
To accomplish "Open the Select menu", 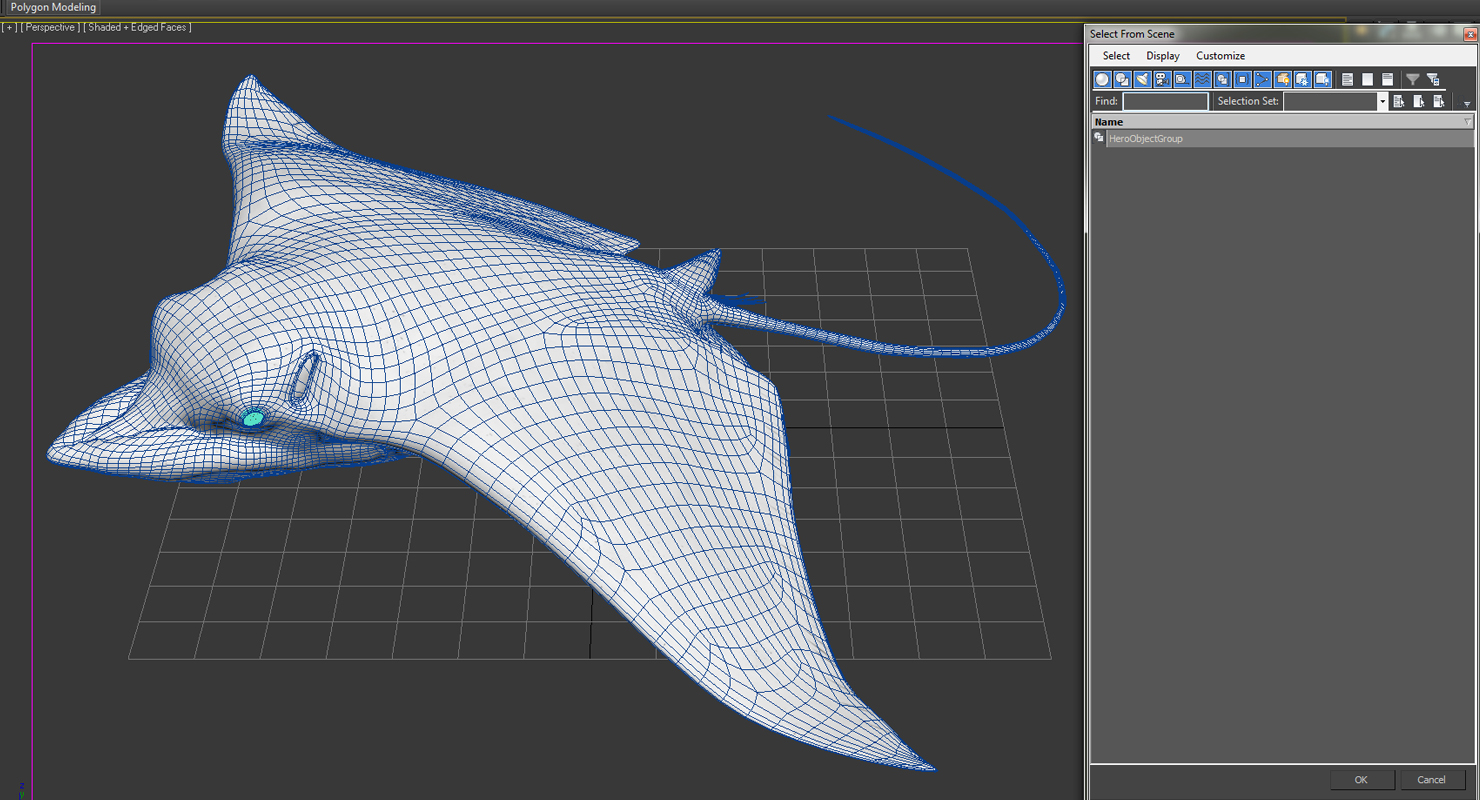I will (1116, 56).
